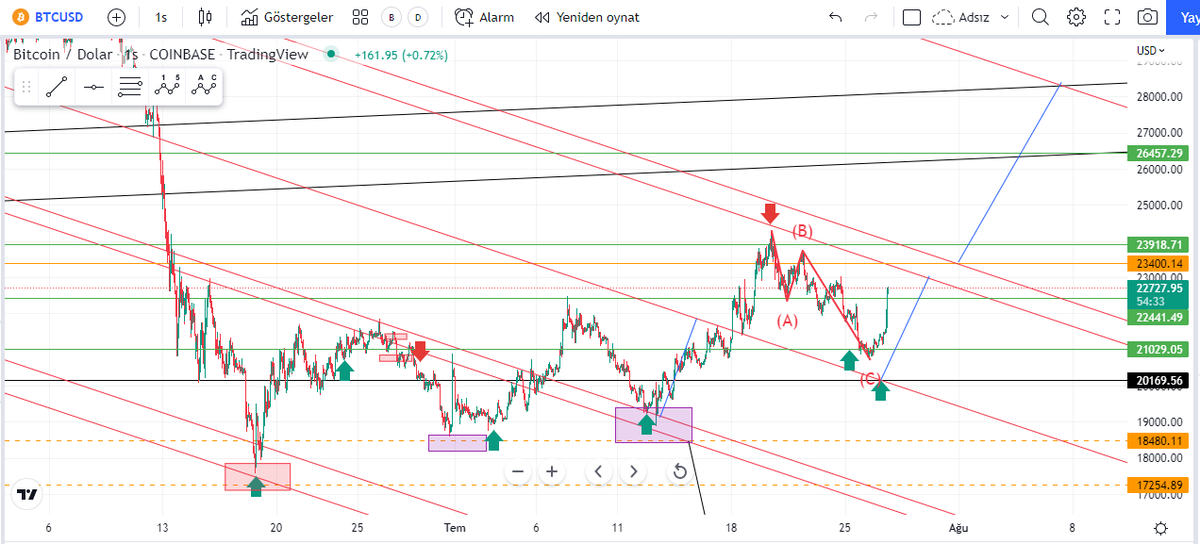
Task: Open indicator templates grid icon
Action: (x=360, y=17)
